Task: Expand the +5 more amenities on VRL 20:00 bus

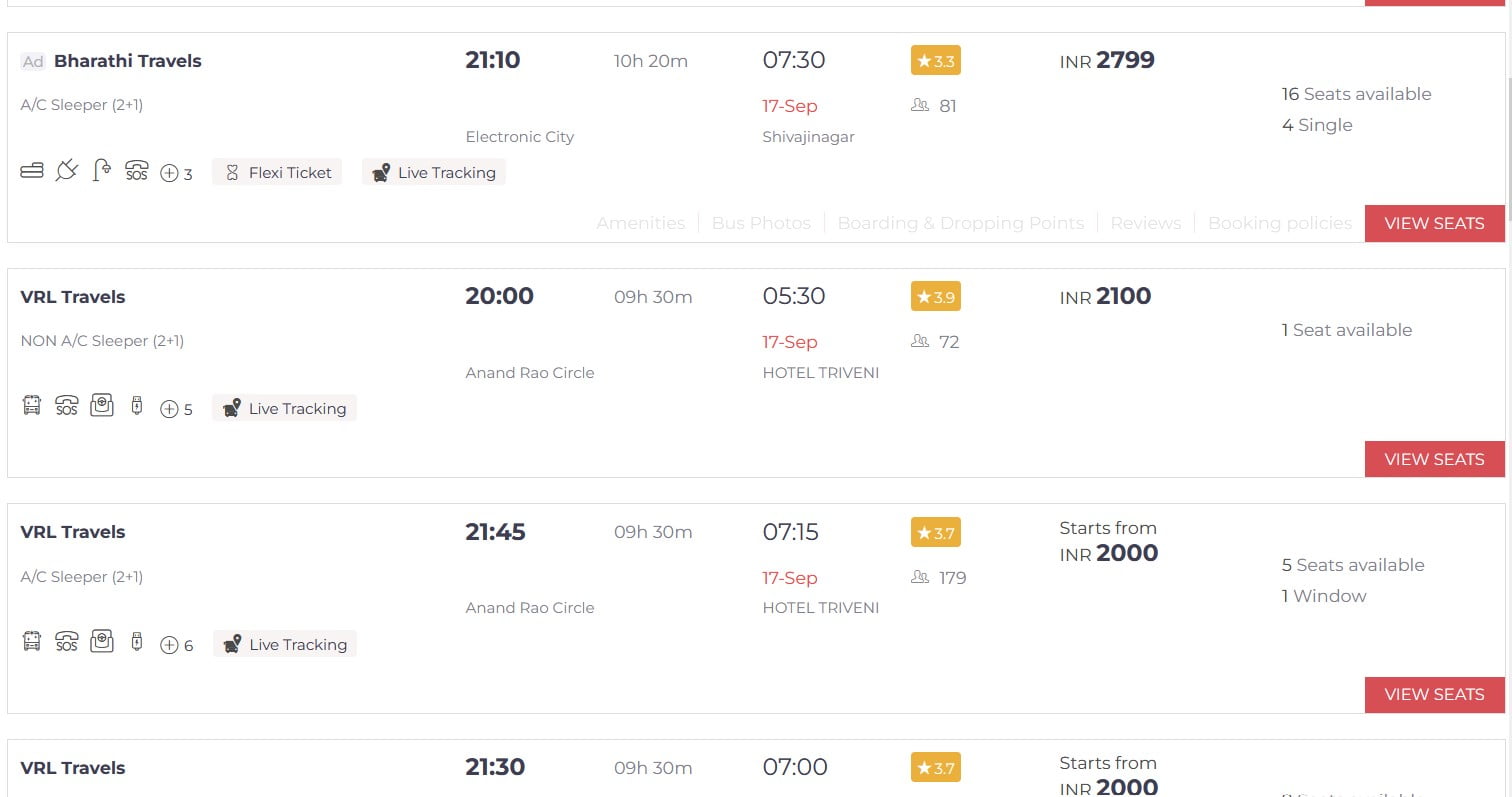Action: point(177,409)
